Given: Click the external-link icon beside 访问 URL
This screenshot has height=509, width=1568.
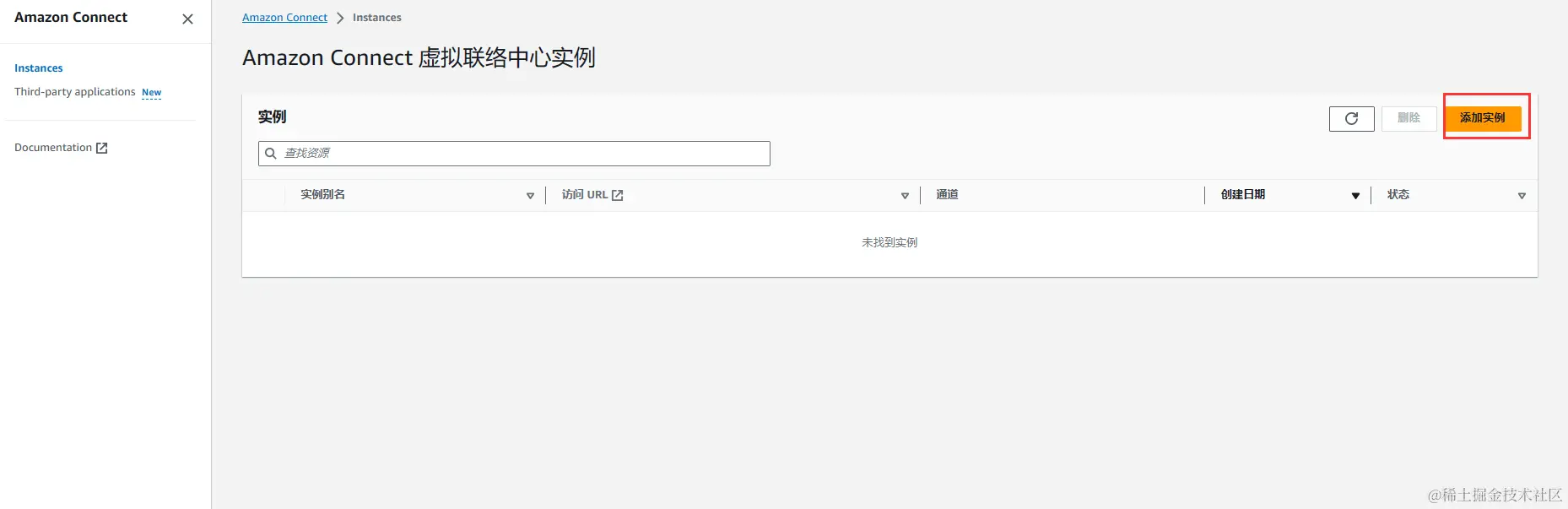Looking at the screenshot, I should coord(617,195).
